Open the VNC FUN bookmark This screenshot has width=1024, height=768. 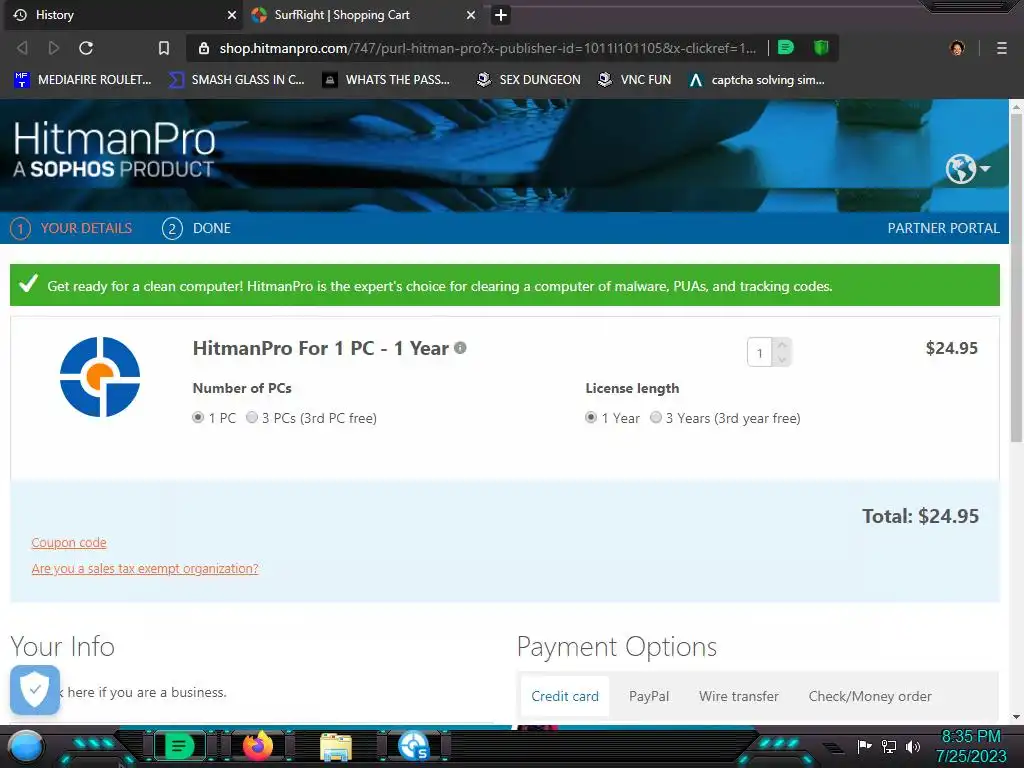click(x=635, y=80)
